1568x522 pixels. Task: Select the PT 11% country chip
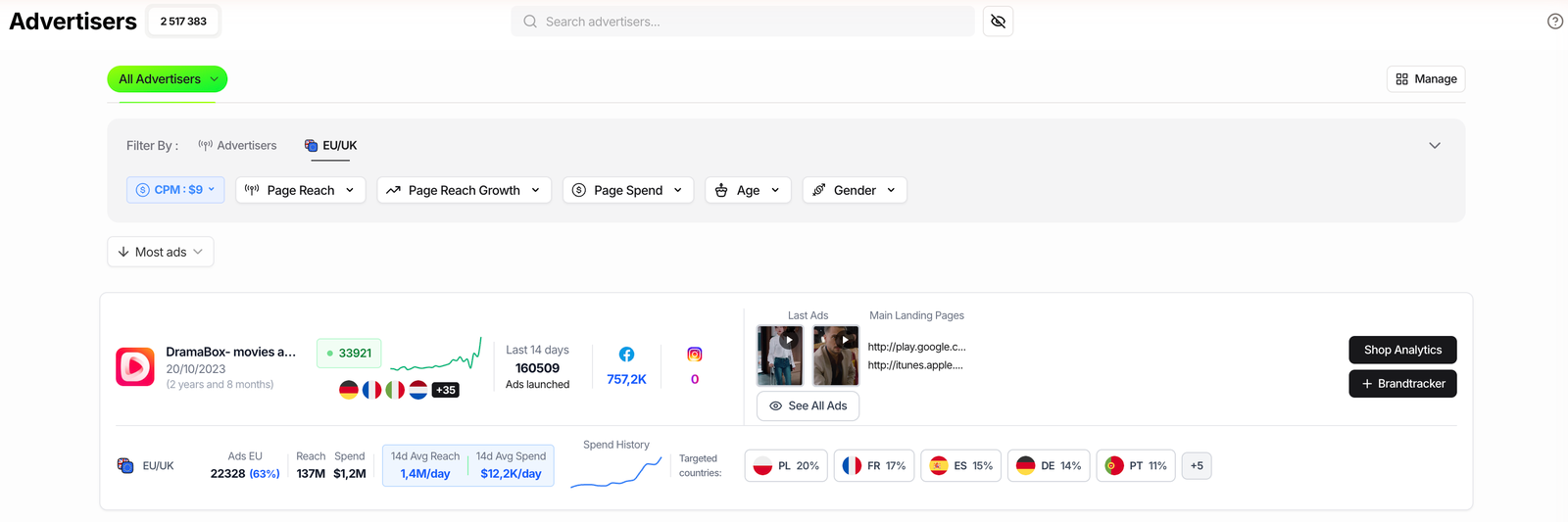[x=1136, y=465]
